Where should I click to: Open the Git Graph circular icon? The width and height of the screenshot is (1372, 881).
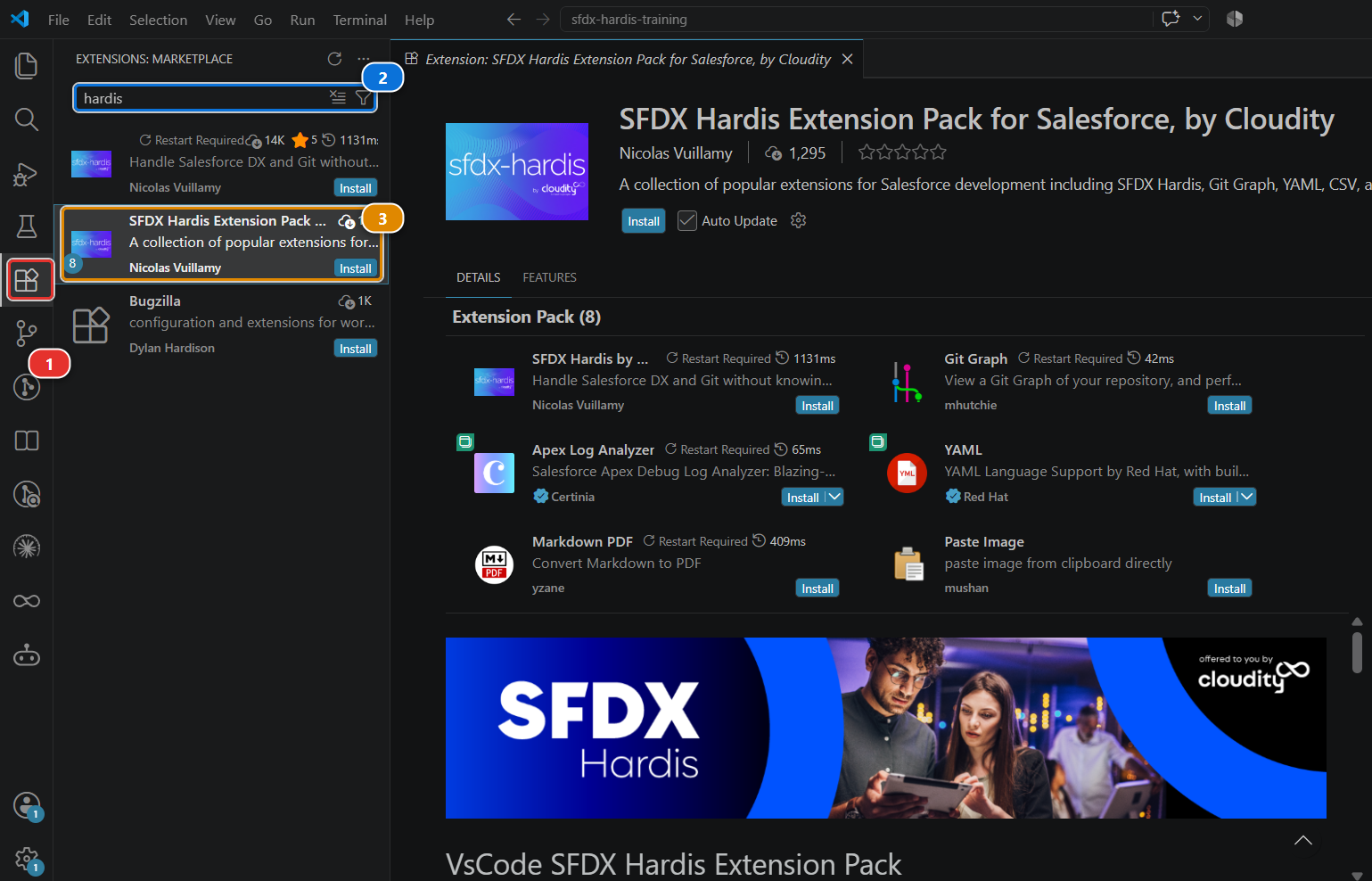point(27,387)
